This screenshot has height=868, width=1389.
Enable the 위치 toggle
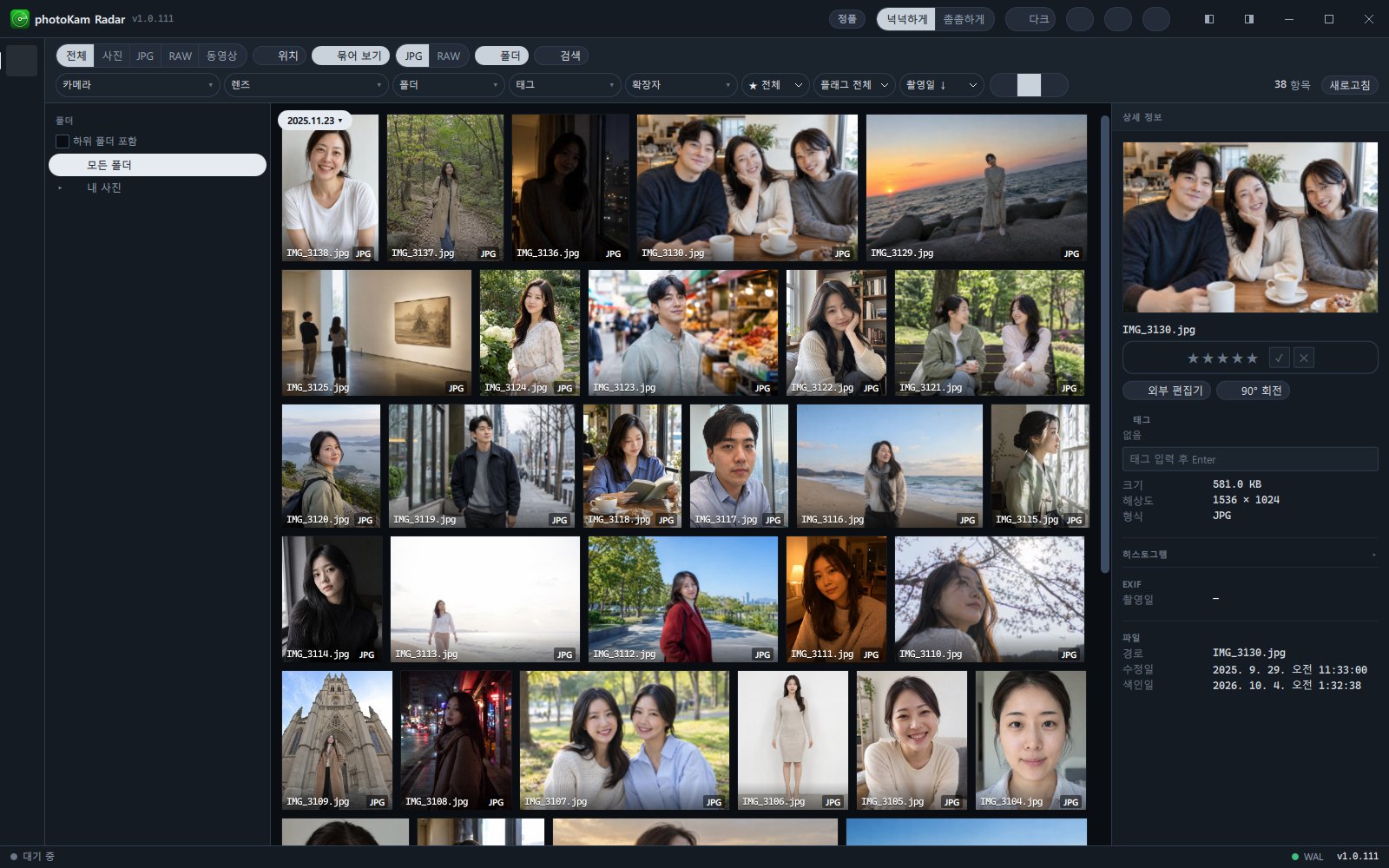tap(279, 56)
